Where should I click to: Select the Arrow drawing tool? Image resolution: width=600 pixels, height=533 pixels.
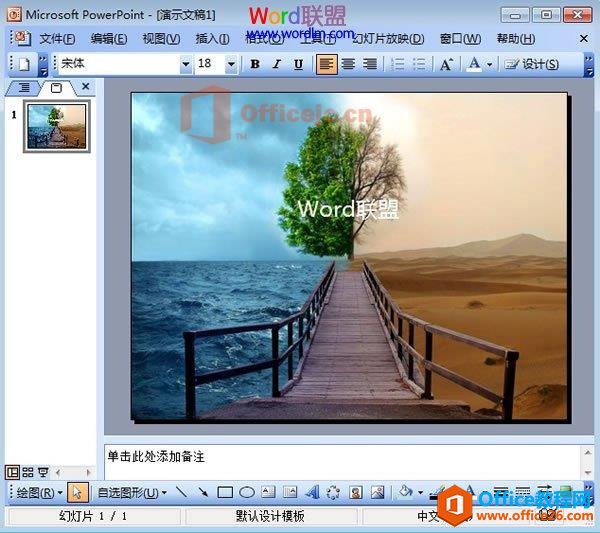(203, 492)
